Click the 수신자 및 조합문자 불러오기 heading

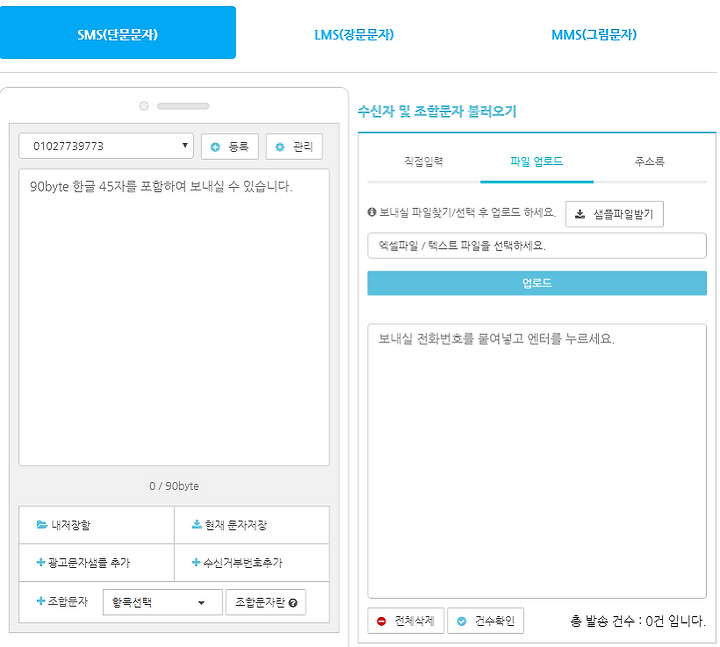437,111
